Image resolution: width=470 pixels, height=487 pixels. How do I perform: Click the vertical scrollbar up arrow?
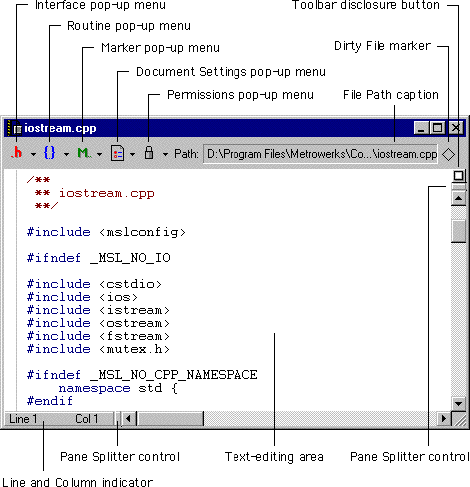(x=459, y=198)
